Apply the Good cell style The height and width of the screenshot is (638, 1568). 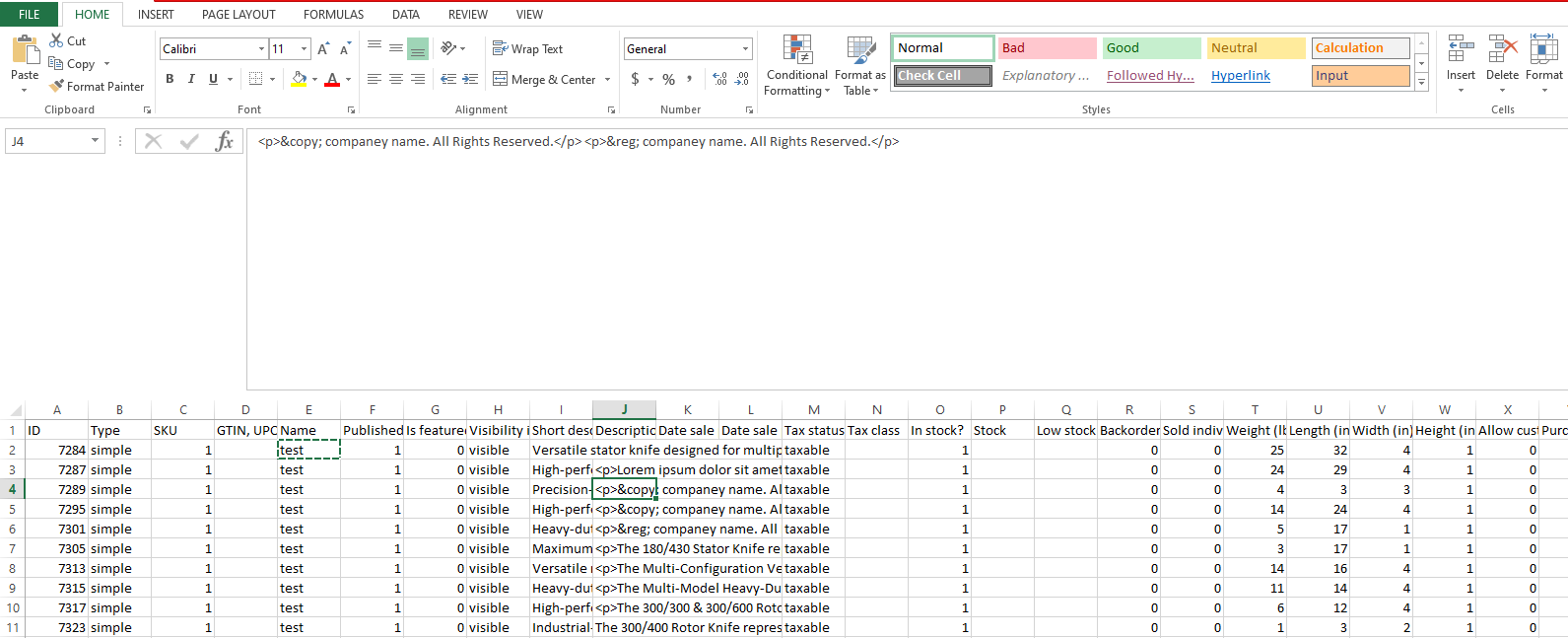click(x=1150, y=47)
